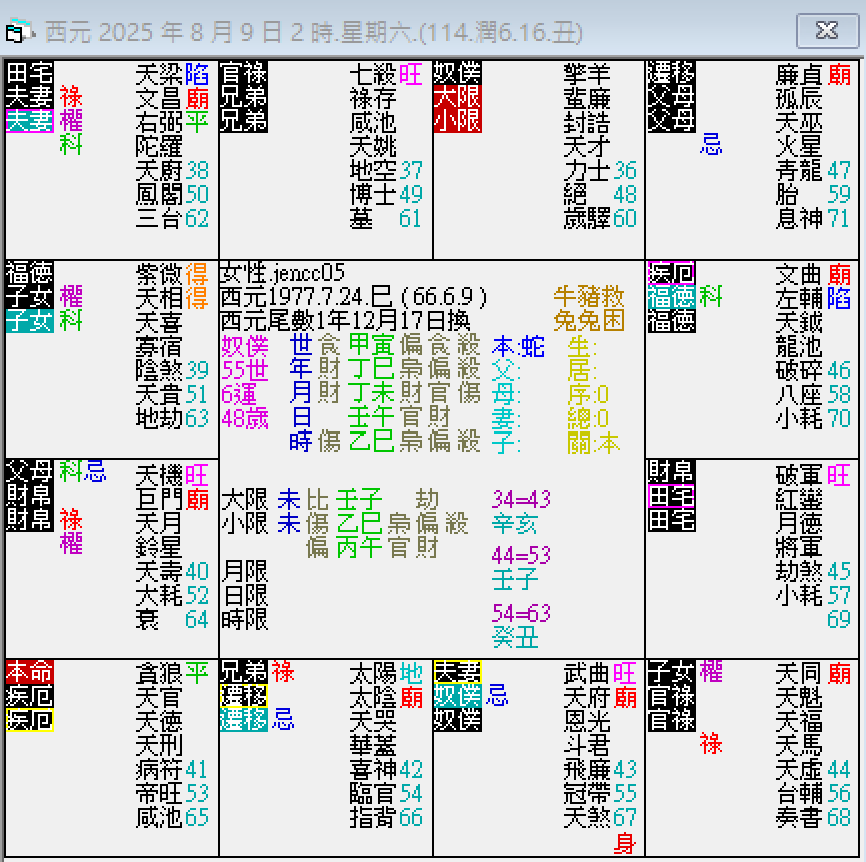Select the '天同' star
This screenshot has height=862, width=866.
tap(799, 674)
